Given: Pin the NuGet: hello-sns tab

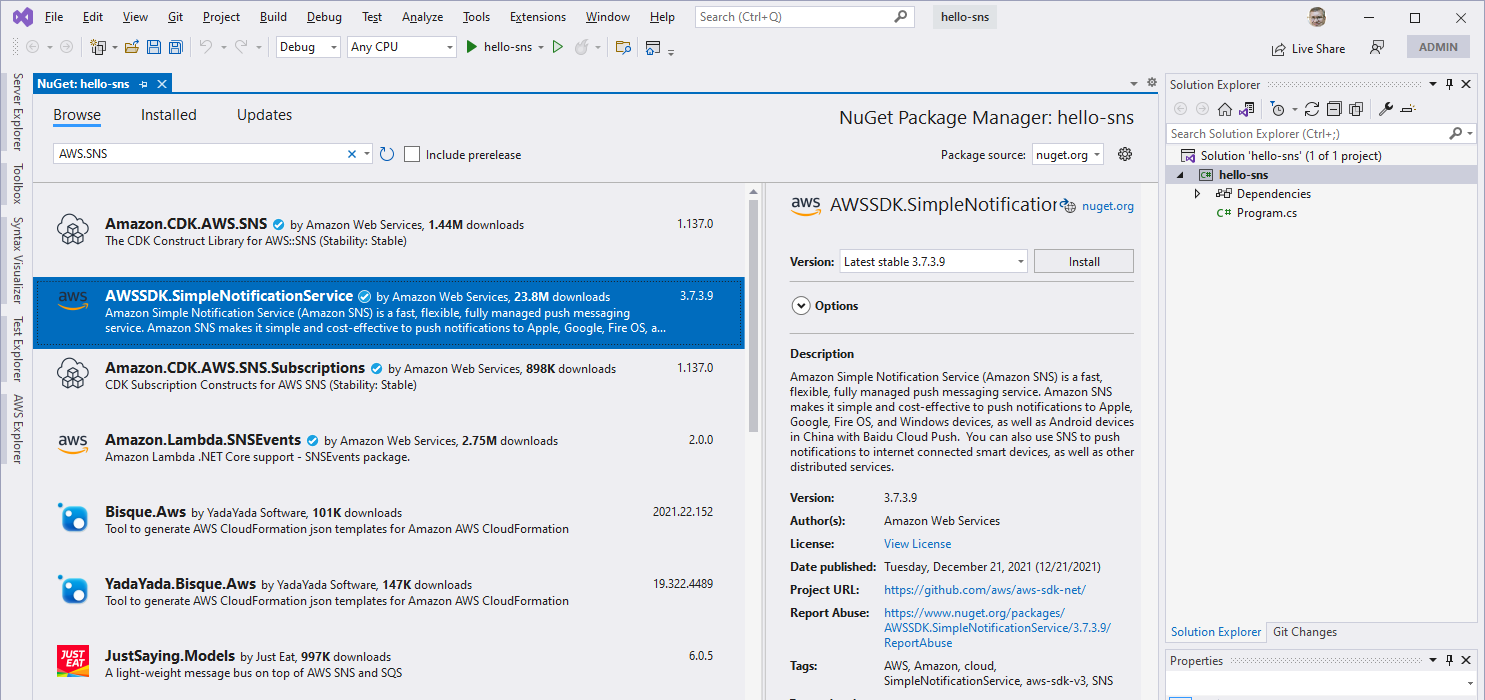Looking at the screenshot, I should point(143,84).
